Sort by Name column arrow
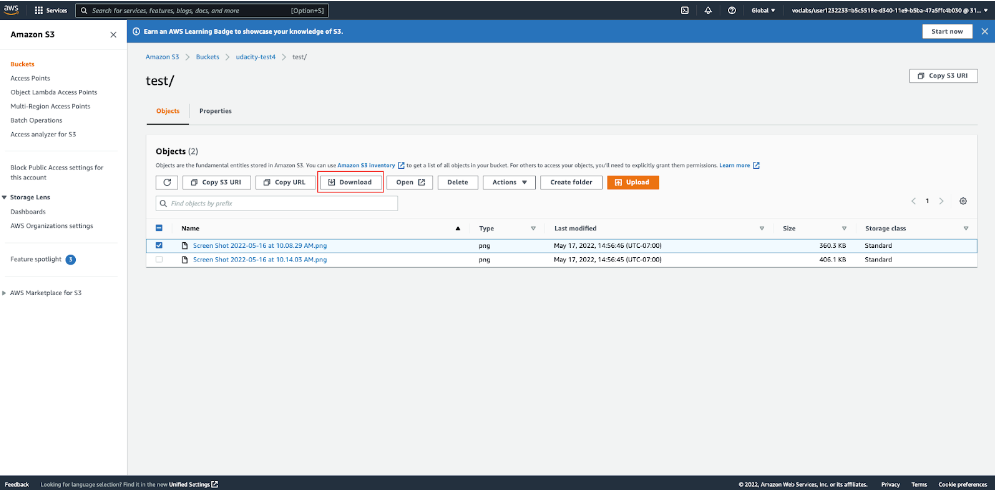This screenshot has width=996, height=490. pyautogui.click(x=458, y=228)
